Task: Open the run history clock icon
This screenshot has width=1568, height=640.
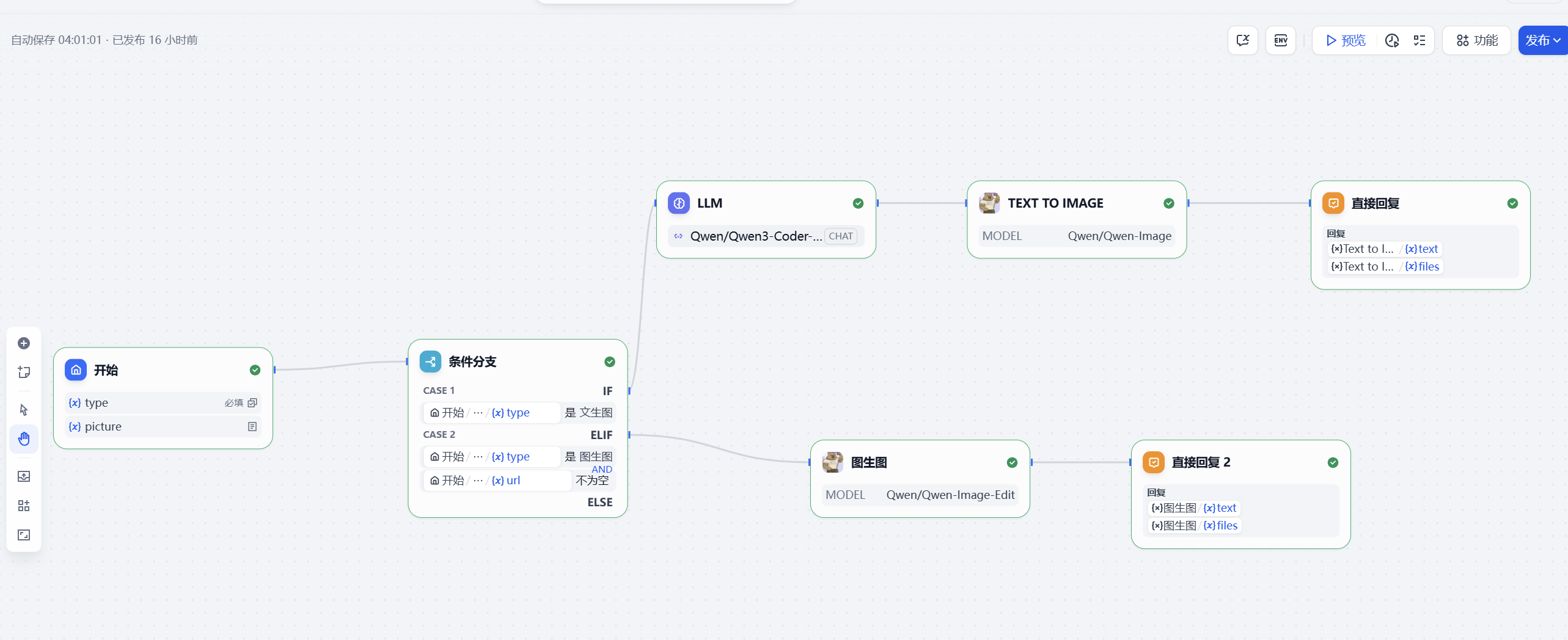Action: pos(1391,40)
